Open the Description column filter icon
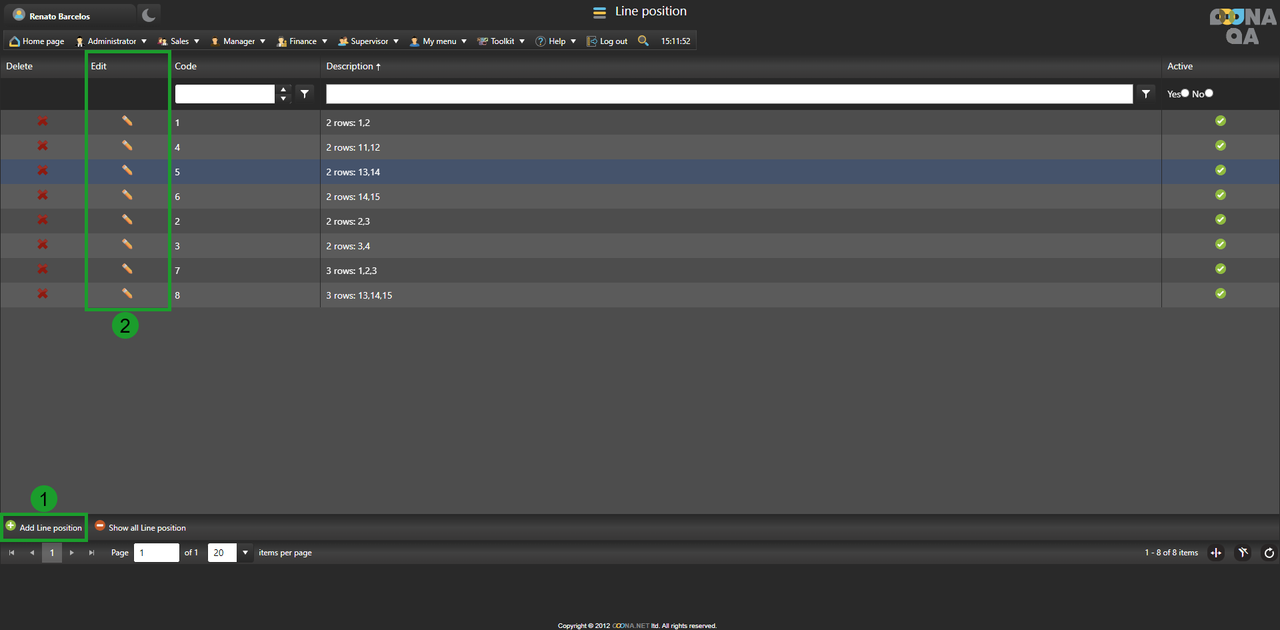Viewport: 1280px width, 630px height. [1146, 93]
